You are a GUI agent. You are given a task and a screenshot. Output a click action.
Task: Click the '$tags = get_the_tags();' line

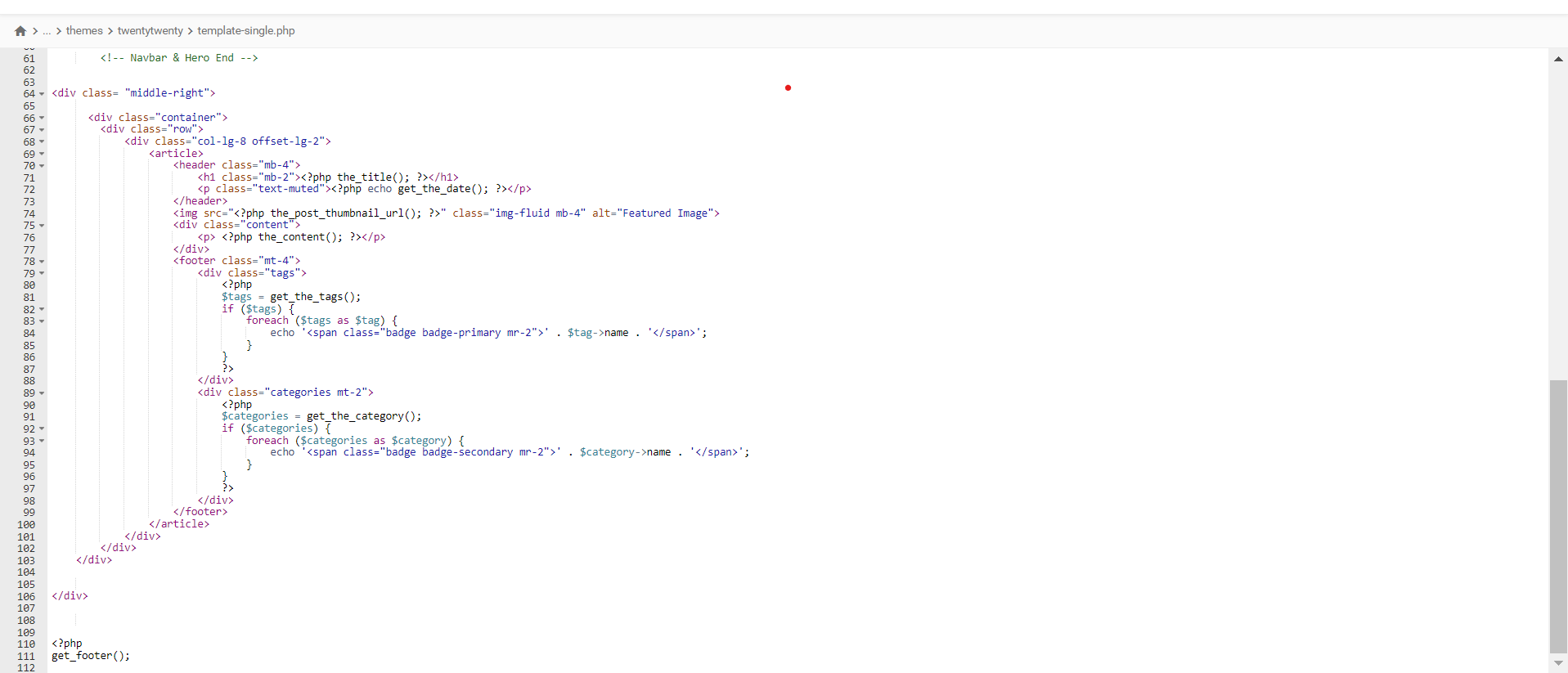[291, 297]
